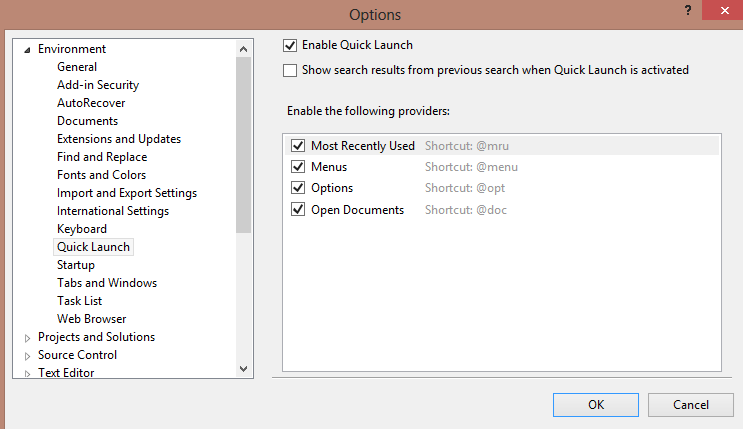This screenshot has width=743, height=429.
Task: Enable show previous search results checkbox
Action: pyautogui.click(x=290, y=70)
